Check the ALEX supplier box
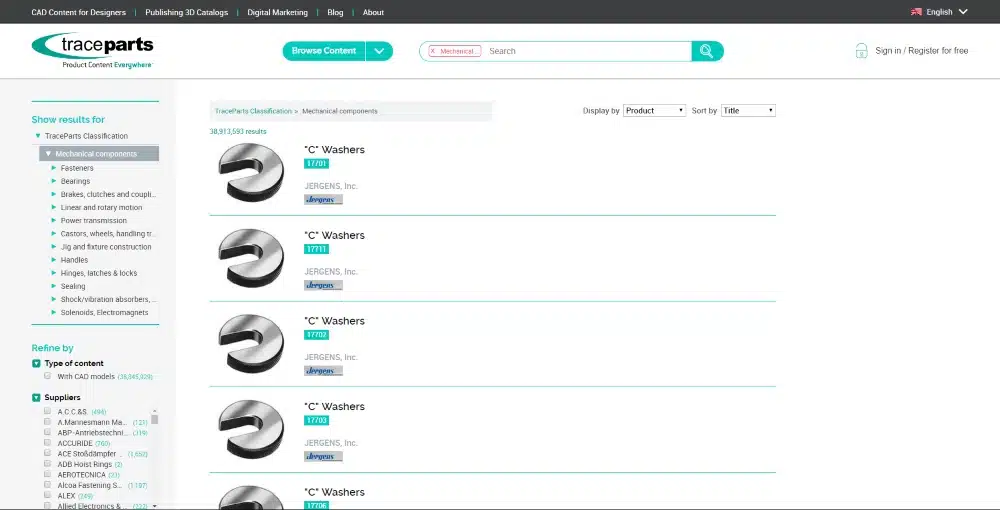 (47, 495)
